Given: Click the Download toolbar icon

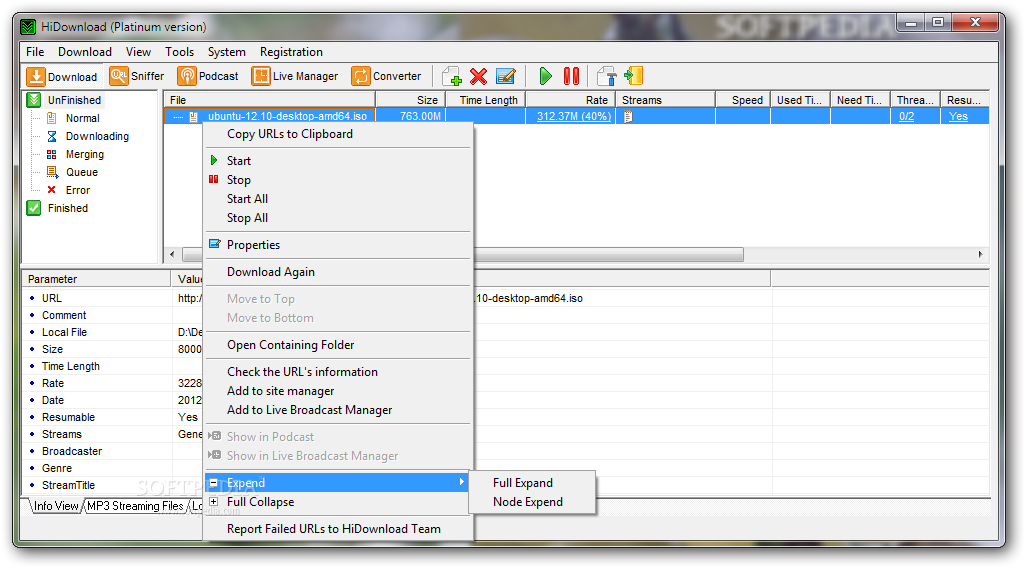Looking at the screenshot, I should click(62, 77).
